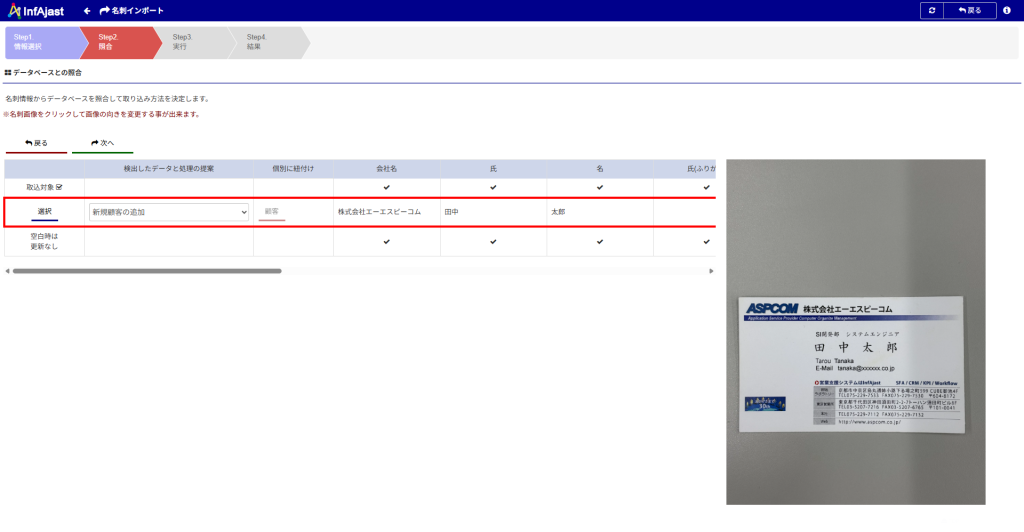Select the Step3 実行 step
Image resolution: width=1024 pixels, height=532 pixels.
click(x=190, y=42)
